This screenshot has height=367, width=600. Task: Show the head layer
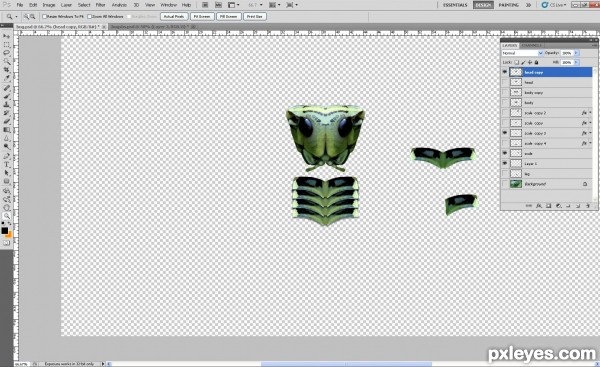(505, 82)
